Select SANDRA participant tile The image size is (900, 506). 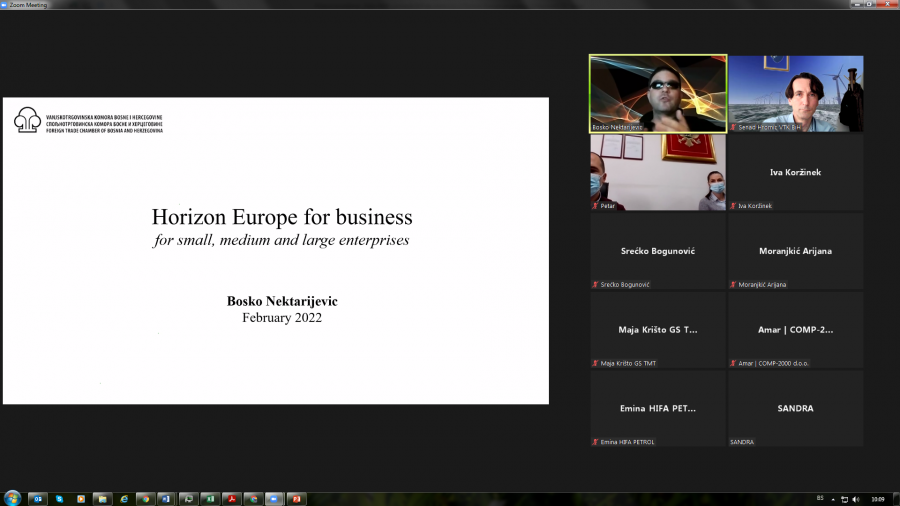796,408
